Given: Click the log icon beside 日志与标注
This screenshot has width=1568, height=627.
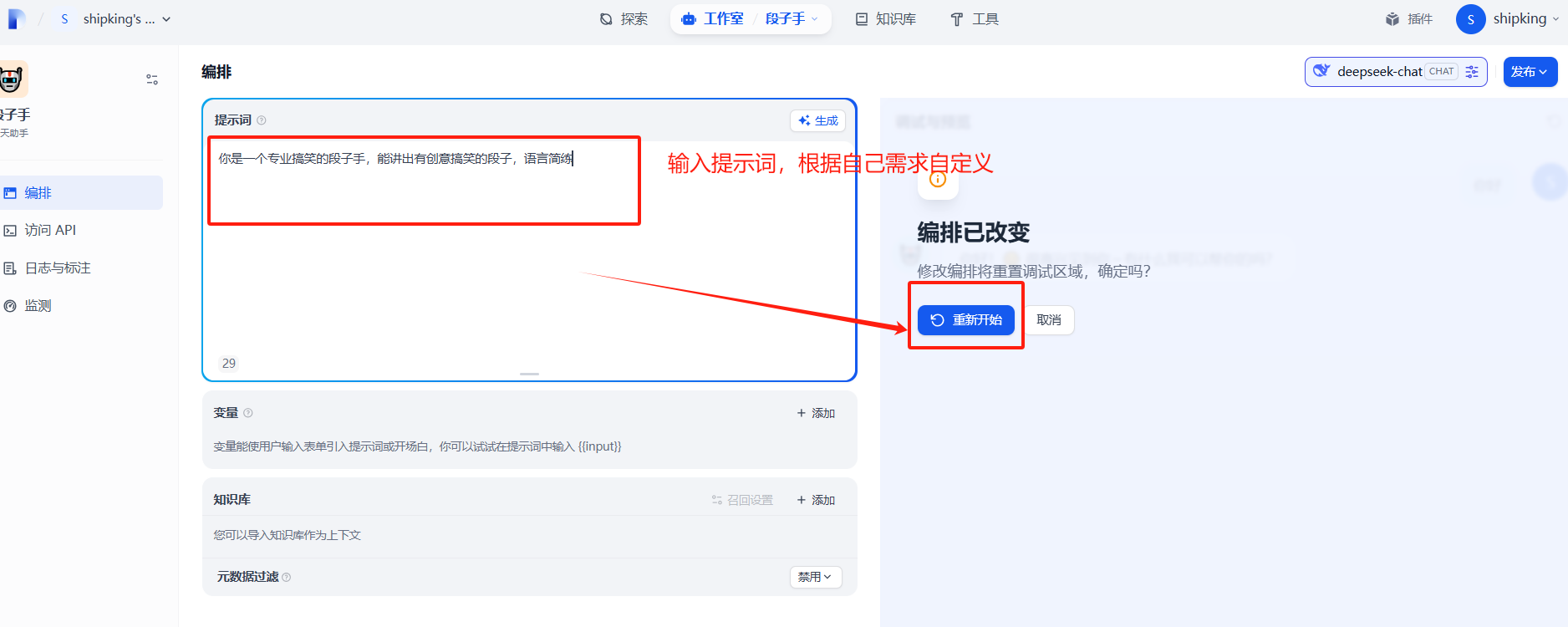Looking at the screenshot, I should pos(10,268).
